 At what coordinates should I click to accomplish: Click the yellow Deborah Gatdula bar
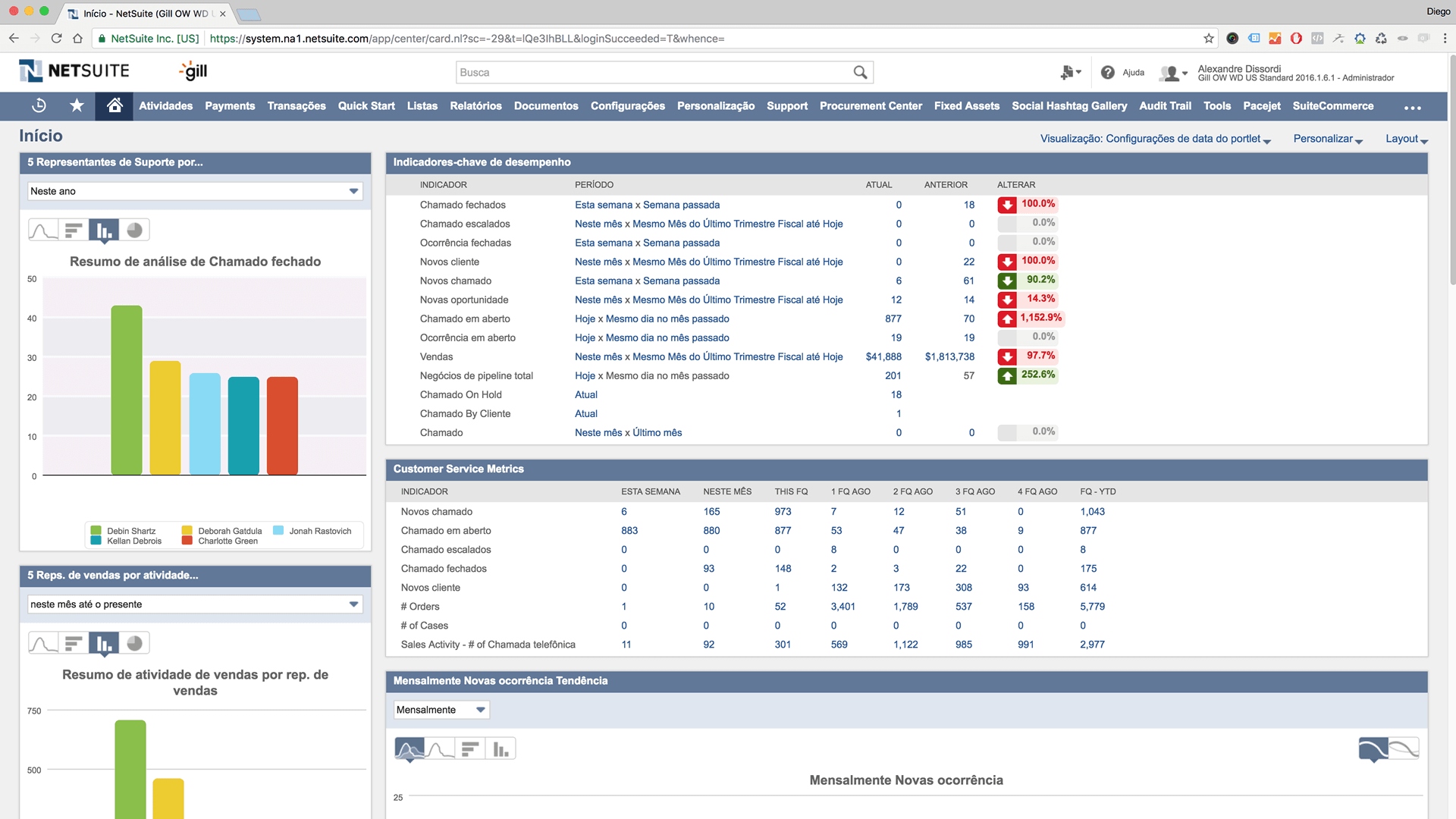coord(165,418)
